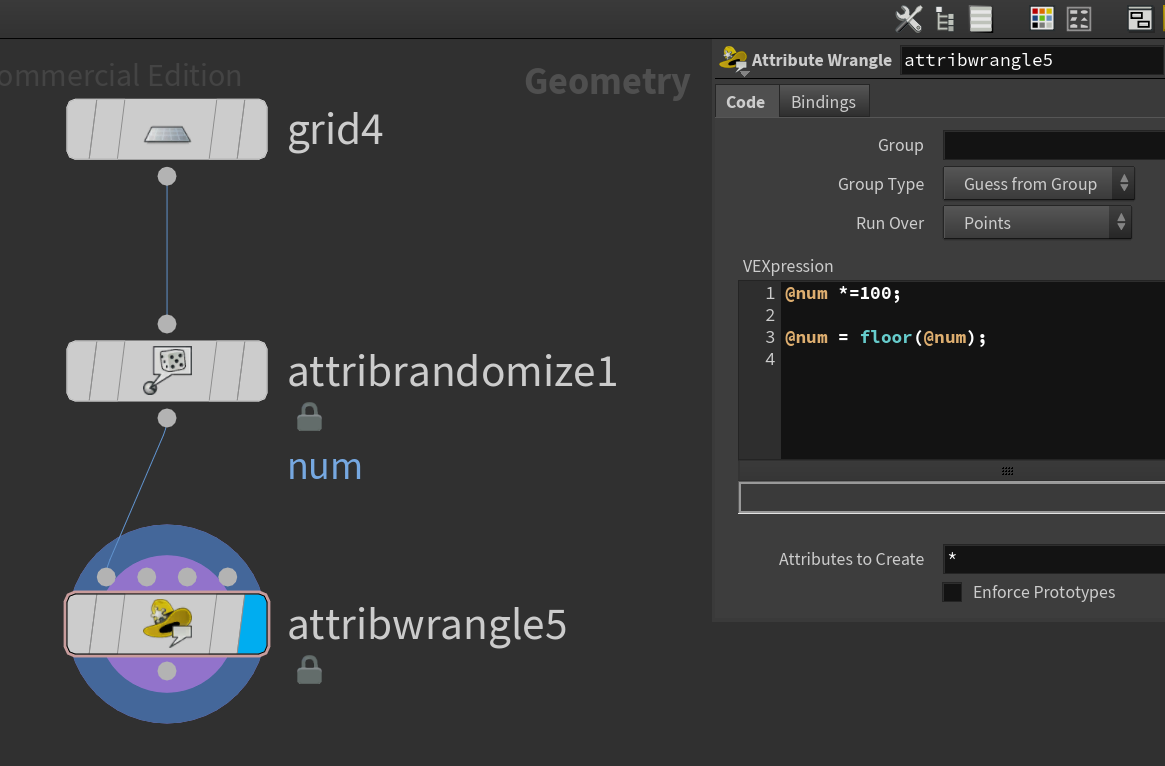This screenshot has height=766, width=1165.
Task: Click the pane layout windows icon
Action: pos(1139,19)
